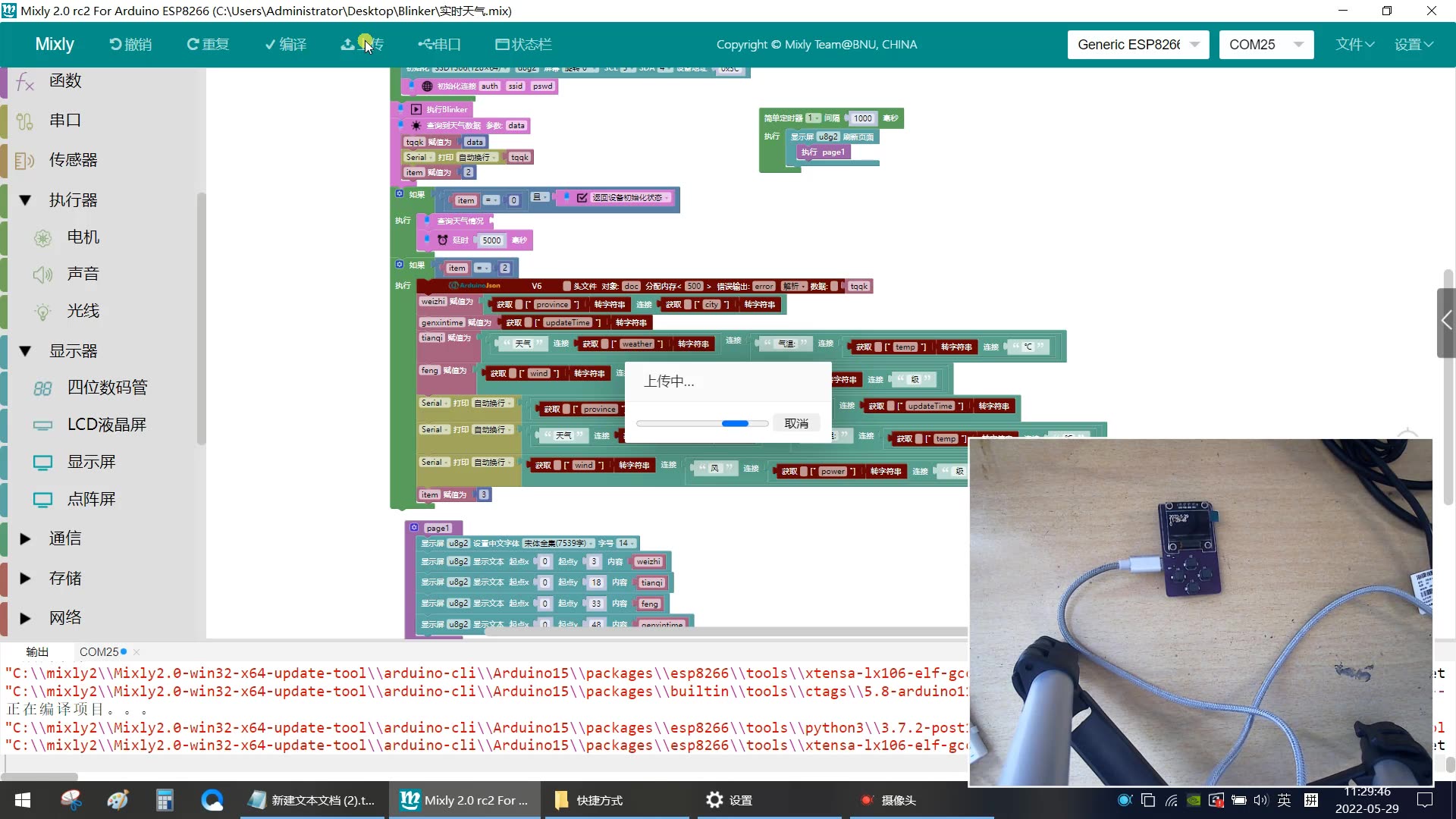Image resolution: width=1456 pixels, height=819 pixels.
Task: Select the 电机 motor category
Action: click(x=83, y=237)
